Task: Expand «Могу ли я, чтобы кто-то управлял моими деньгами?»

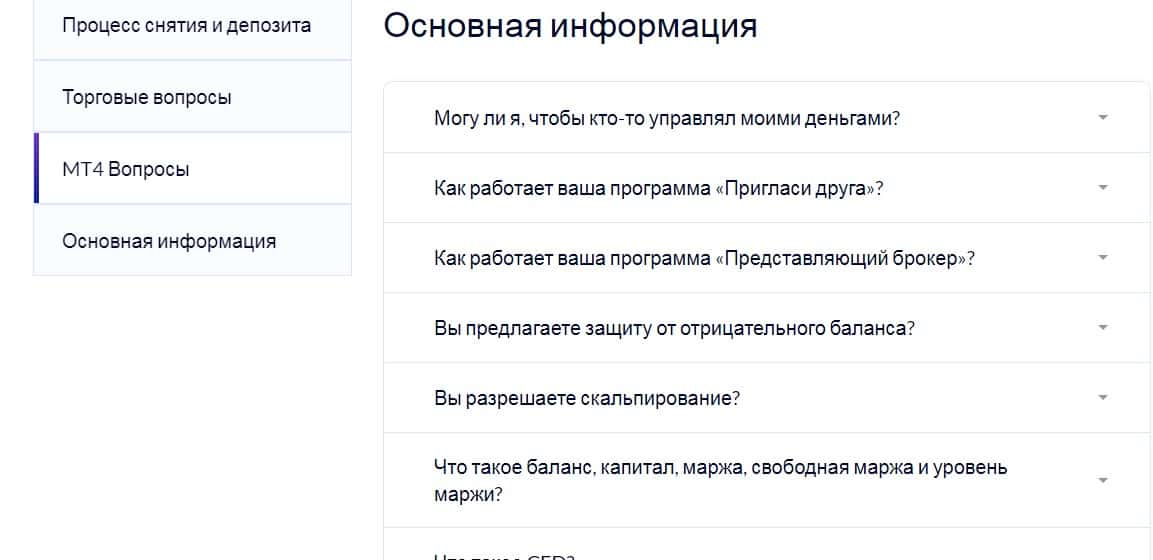Action: (x=667, y=118)
